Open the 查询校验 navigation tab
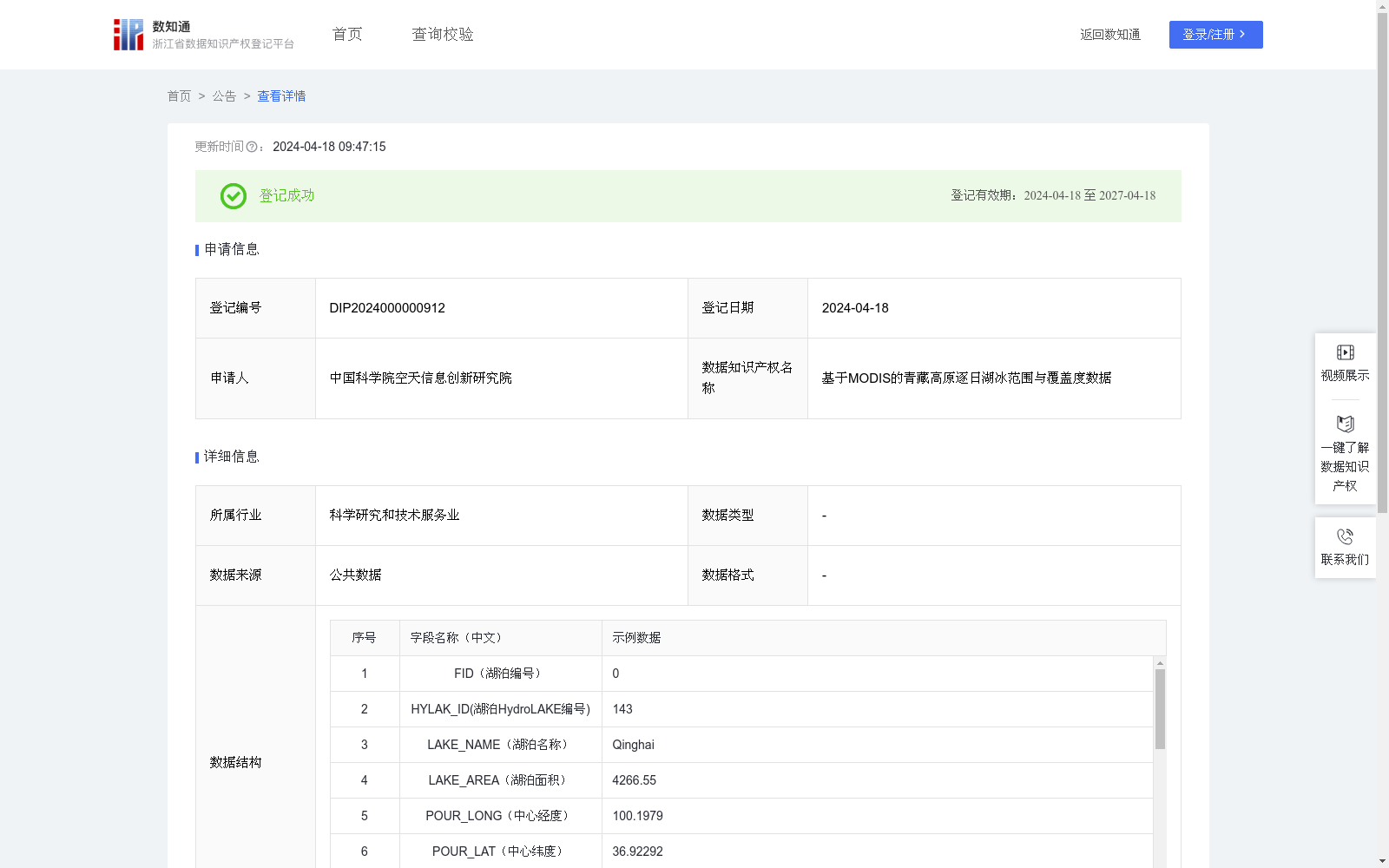Screen dimensions: 1389x868 tap(443, 34)
